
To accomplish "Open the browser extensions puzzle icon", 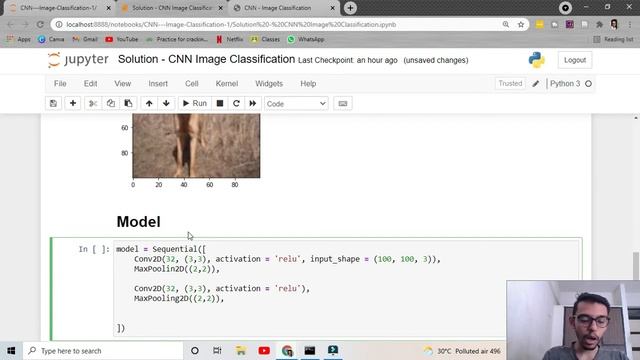I will point(599,24).
